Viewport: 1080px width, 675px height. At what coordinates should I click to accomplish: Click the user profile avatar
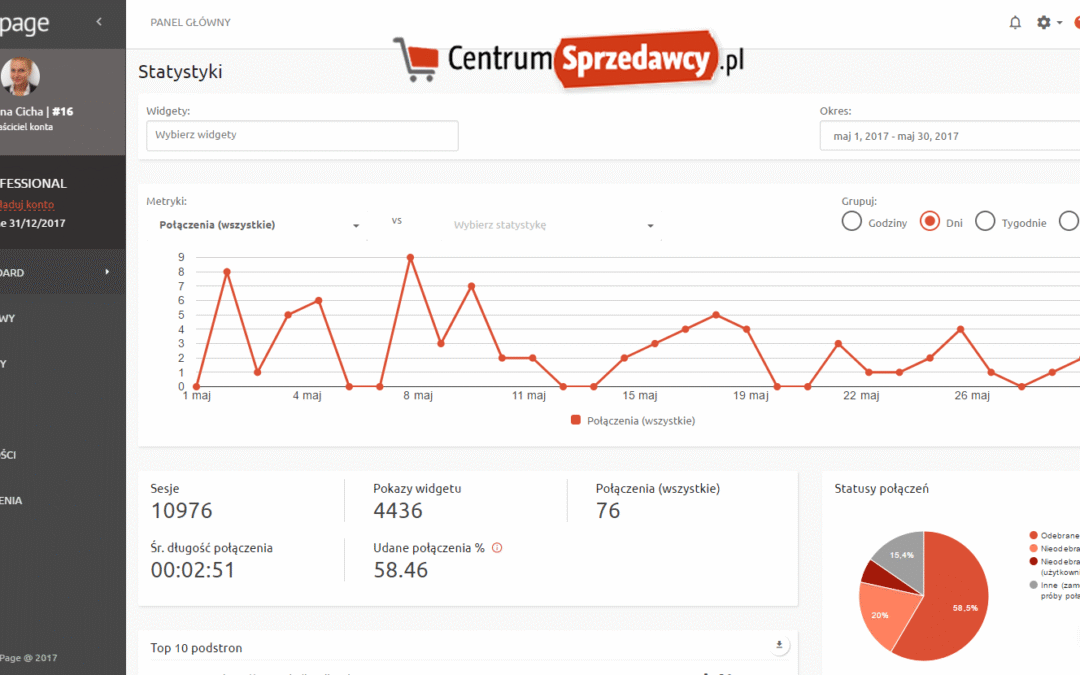pyautogui.click(x=20, y=76)
